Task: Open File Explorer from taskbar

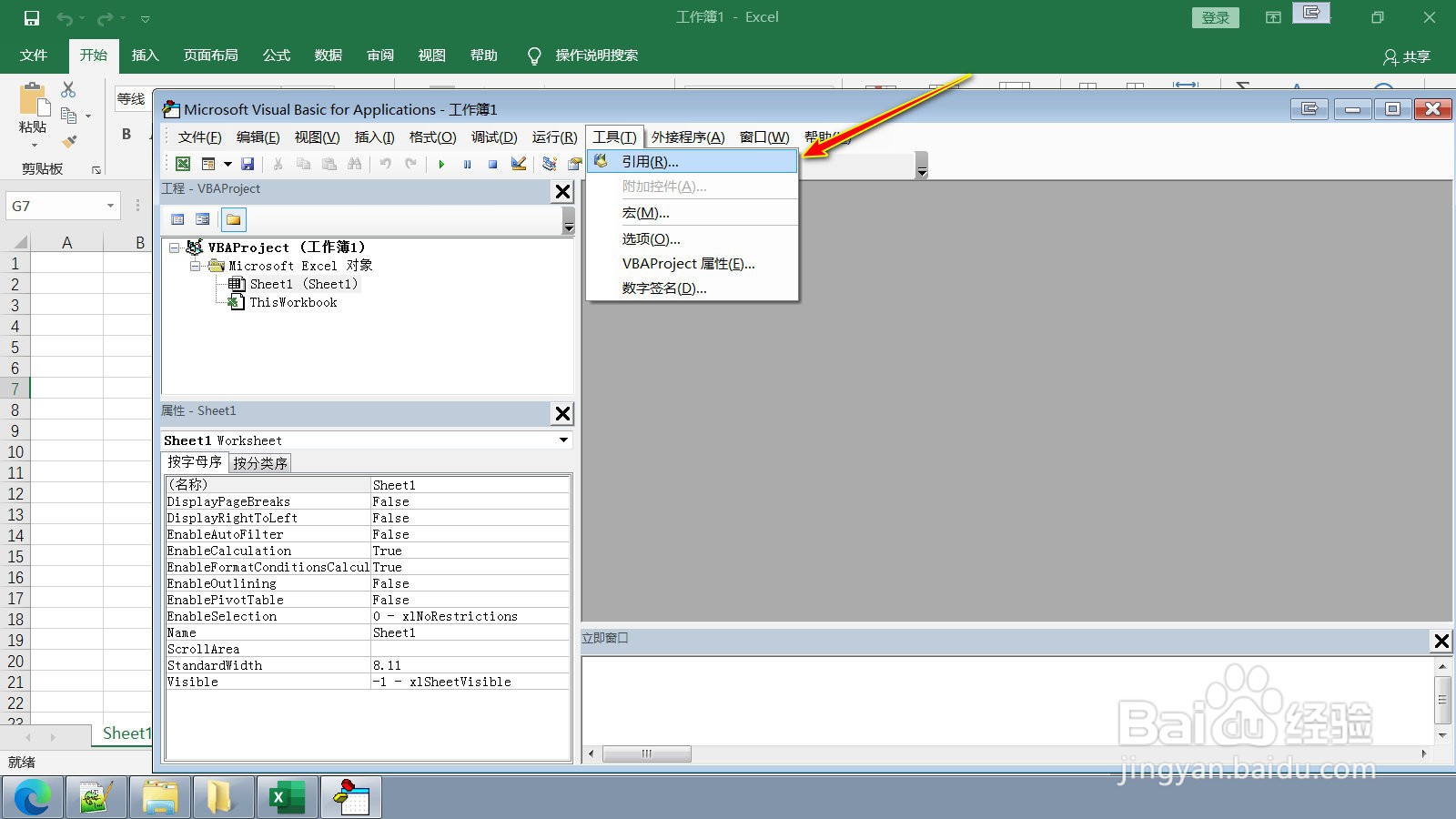Action: coord(160,798)
